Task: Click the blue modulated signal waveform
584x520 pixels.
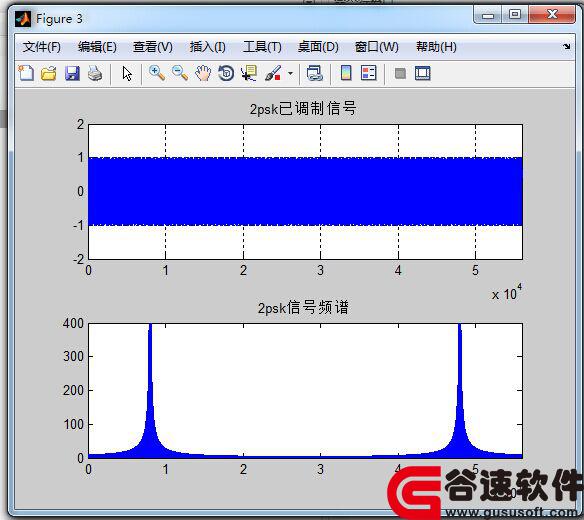Action: tap(305, 191)
